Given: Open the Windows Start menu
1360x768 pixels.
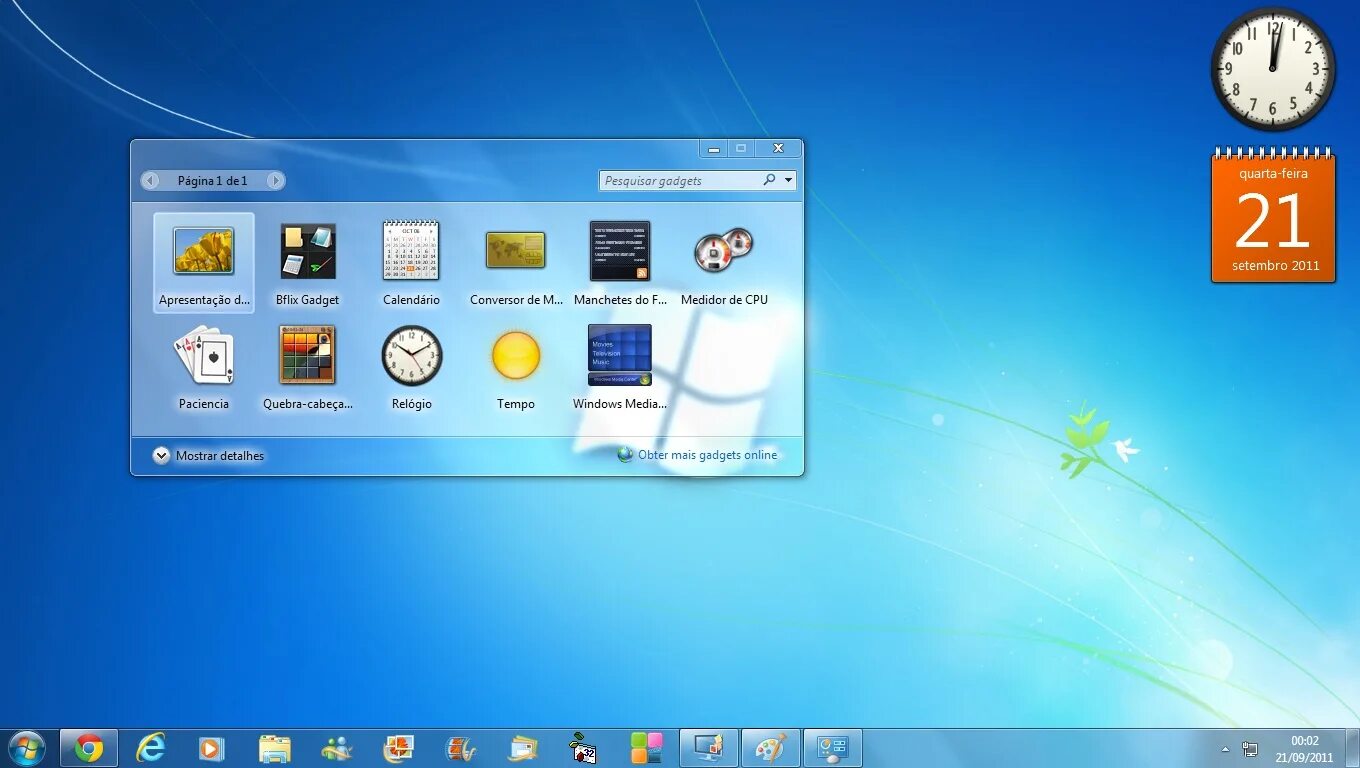Looking at the screenshot, I should click(x=26, y=747).
